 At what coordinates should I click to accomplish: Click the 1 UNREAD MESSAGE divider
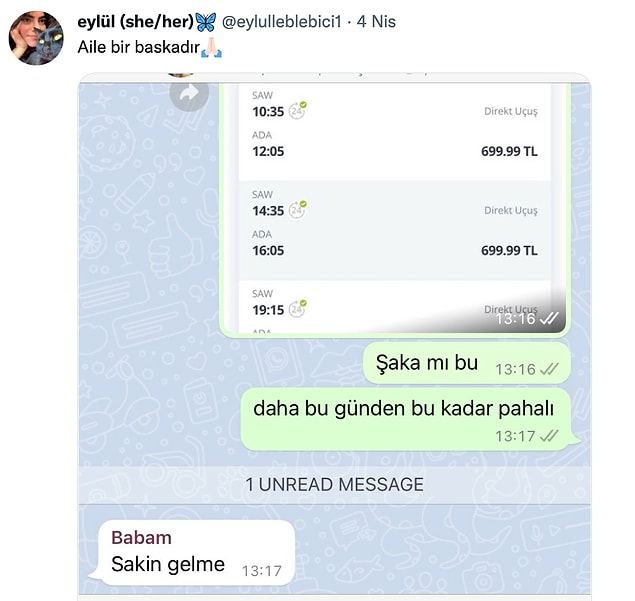click(x=335, y=485)
